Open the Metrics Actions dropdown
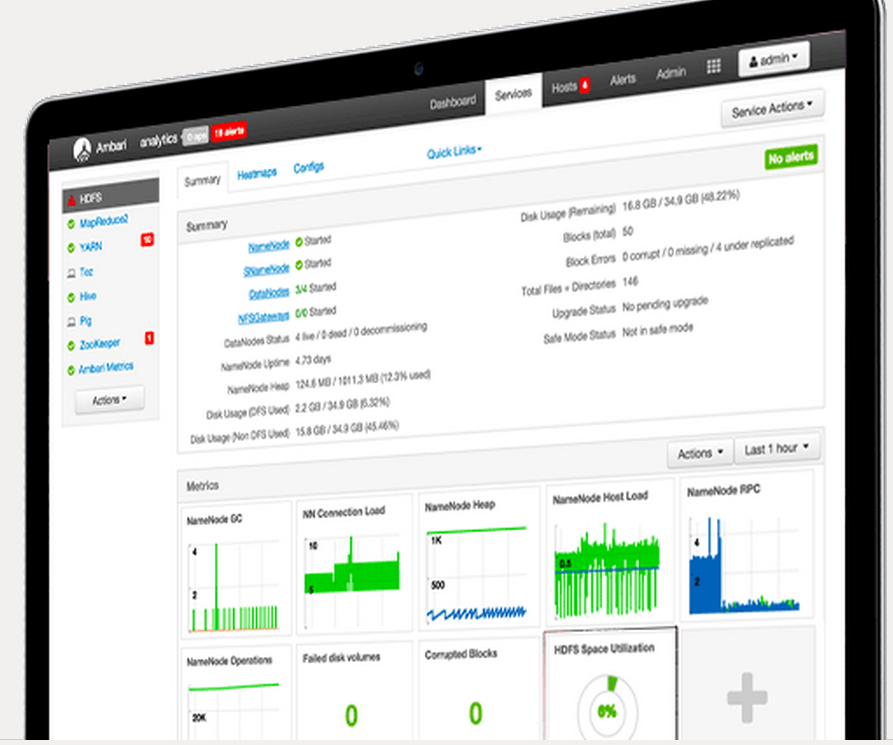893x745 pixels. tap(700, 453)
